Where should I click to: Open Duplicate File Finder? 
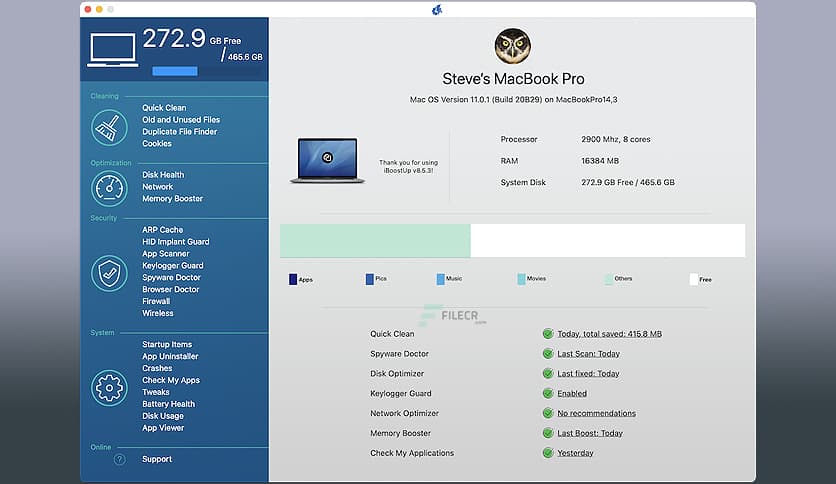tap(179, 132)
